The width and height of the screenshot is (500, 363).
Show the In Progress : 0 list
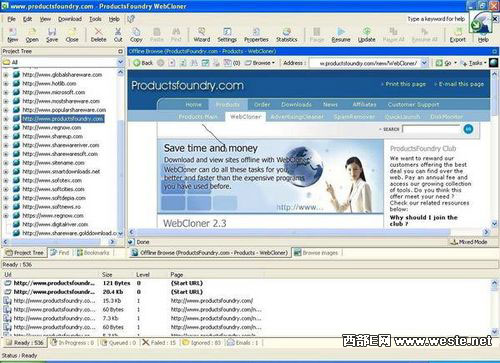73,343
